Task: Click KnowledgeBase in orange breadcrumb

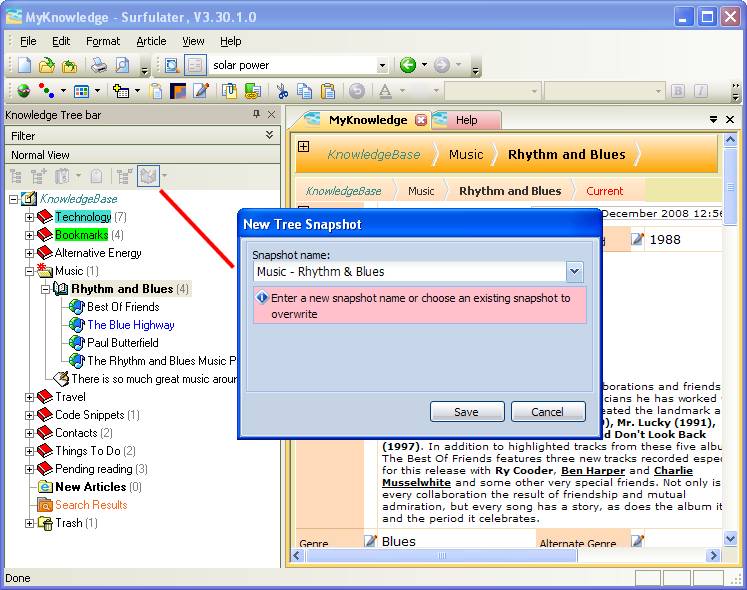Action: click(374, 154)
